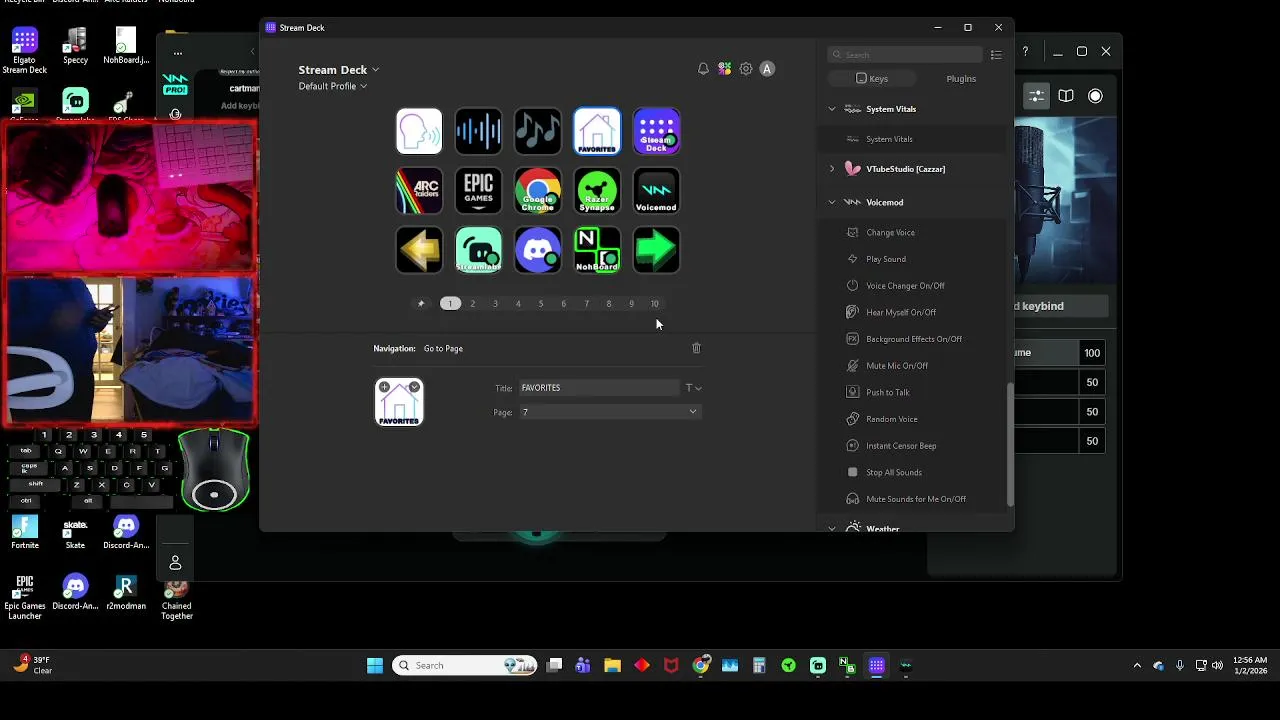Screen dimensions: 1280x720
Task: Open Voicemod window sliders settings icon
Action: click(1037, 96)
